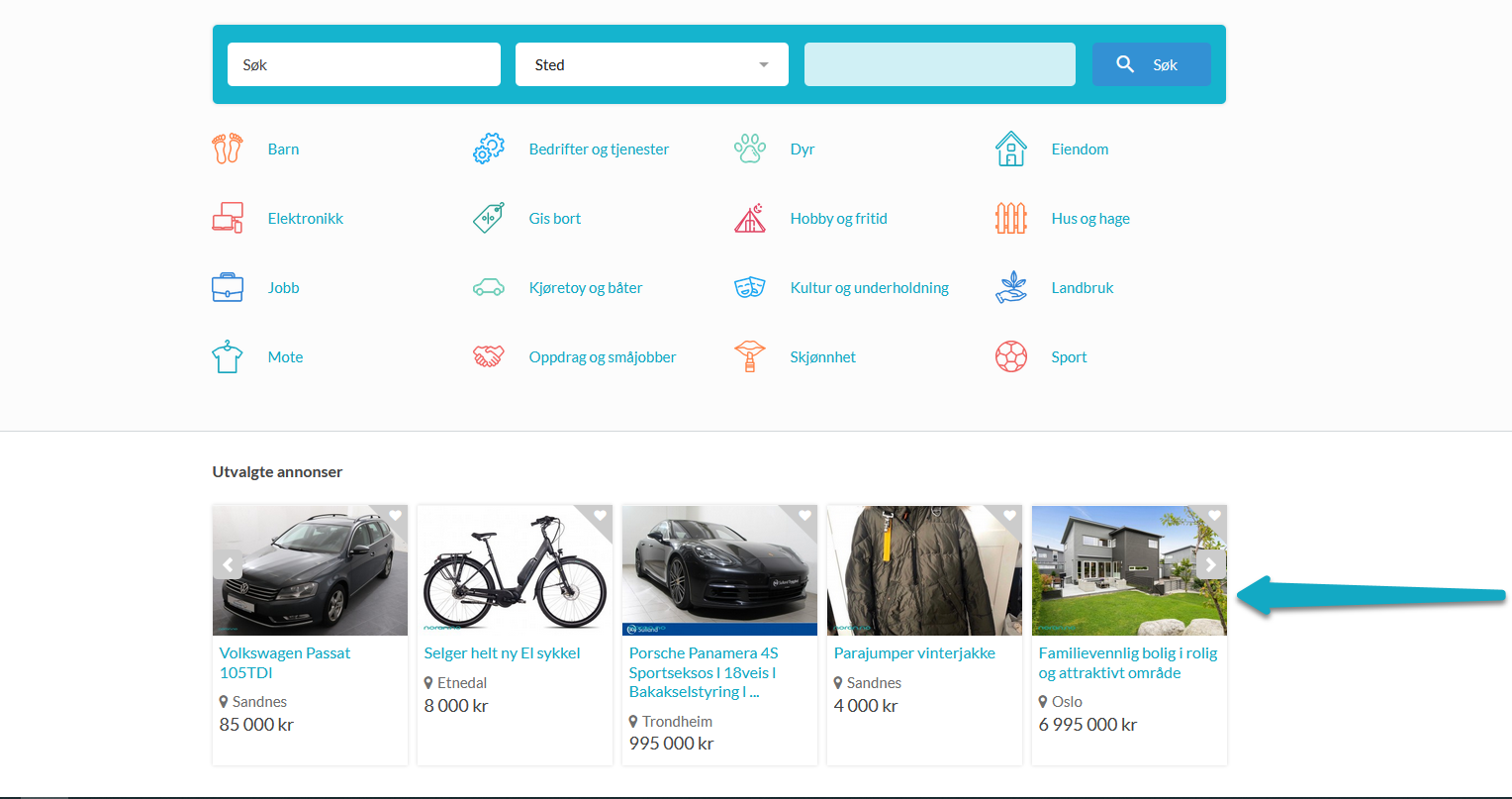This screenshot has height=799, width=1512.
Task: Open the Elektronikk category link
Action: [305, 219]
